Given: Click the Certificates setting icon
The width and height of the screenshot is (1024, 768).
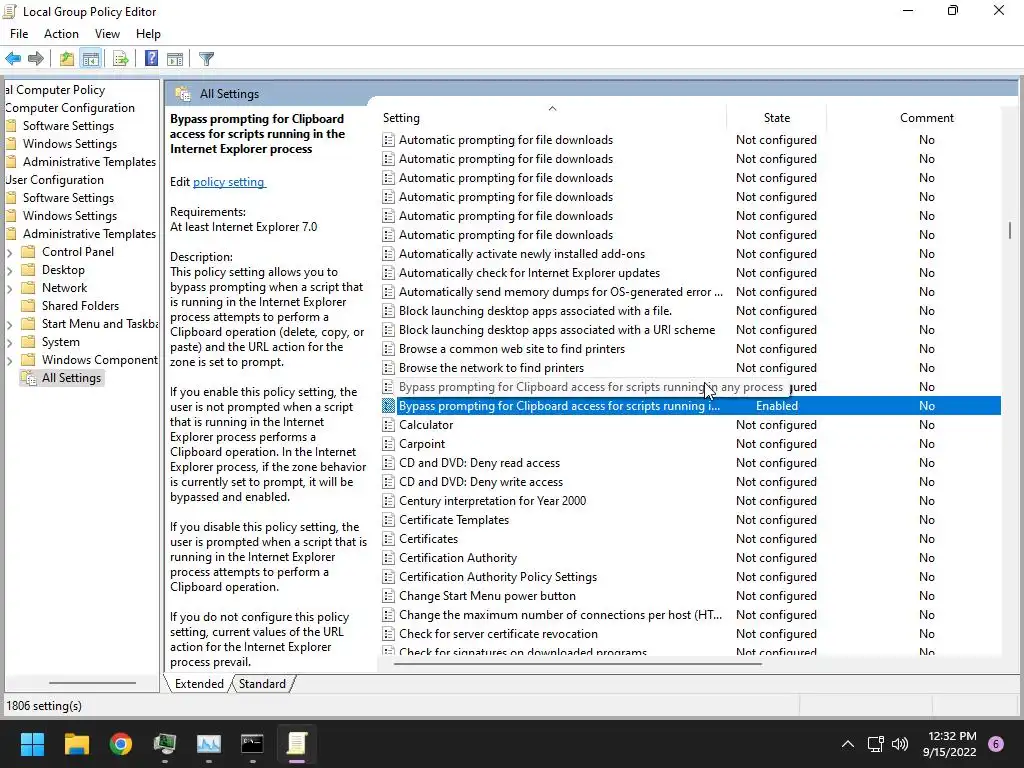Looking at the screenshot, I should [x=389, y=539].
